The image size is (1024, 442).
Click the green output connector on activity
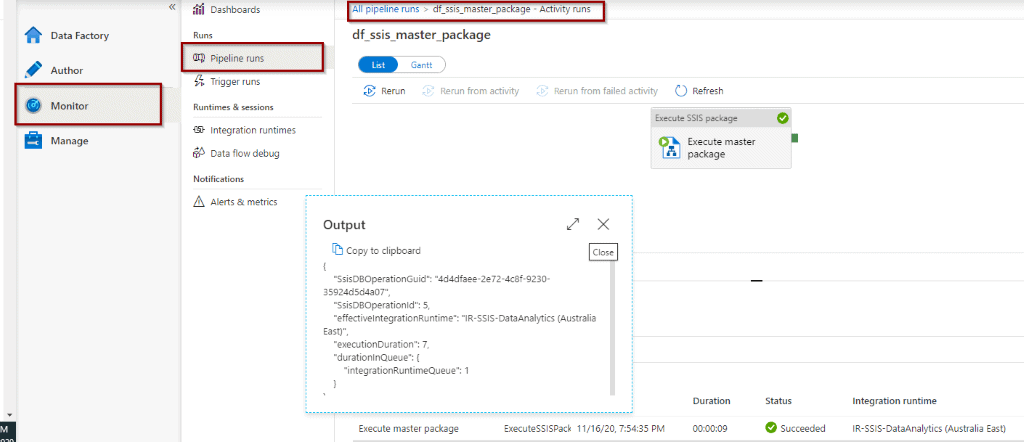click(795, 138)
